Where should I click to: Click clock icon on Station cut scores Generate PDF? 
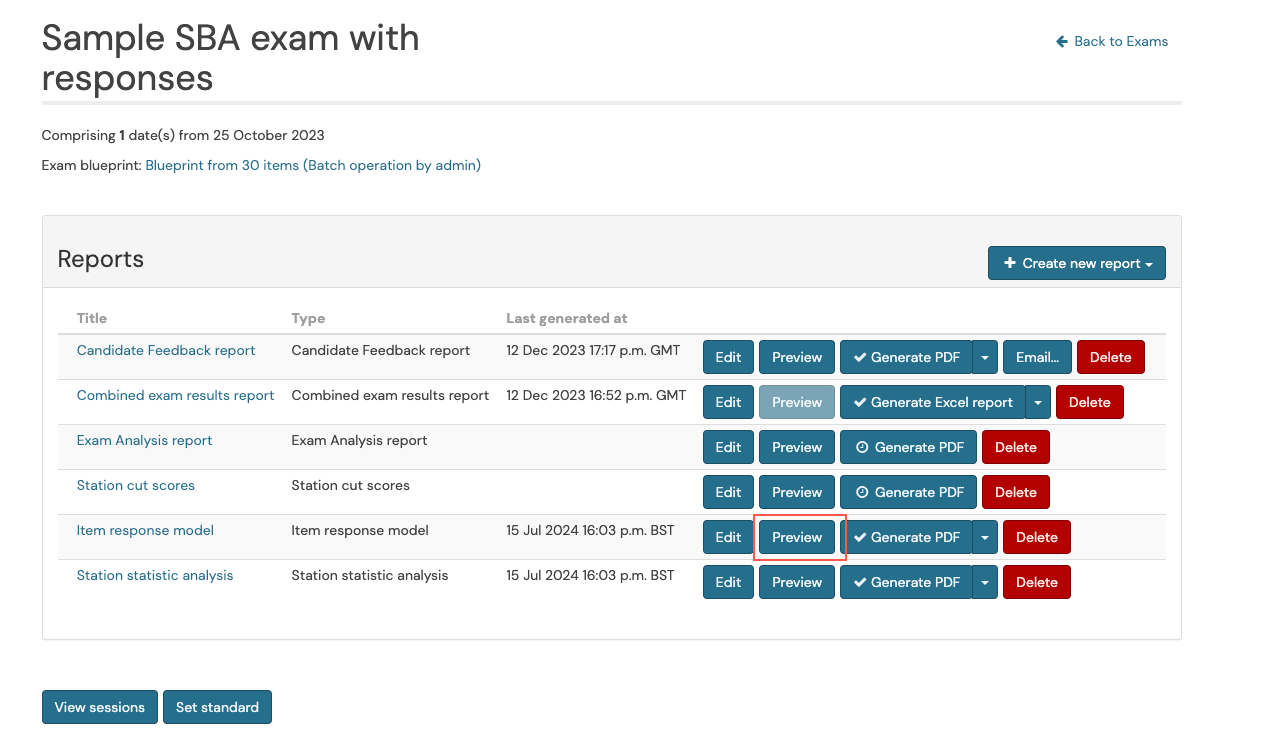tap(860, 492)
